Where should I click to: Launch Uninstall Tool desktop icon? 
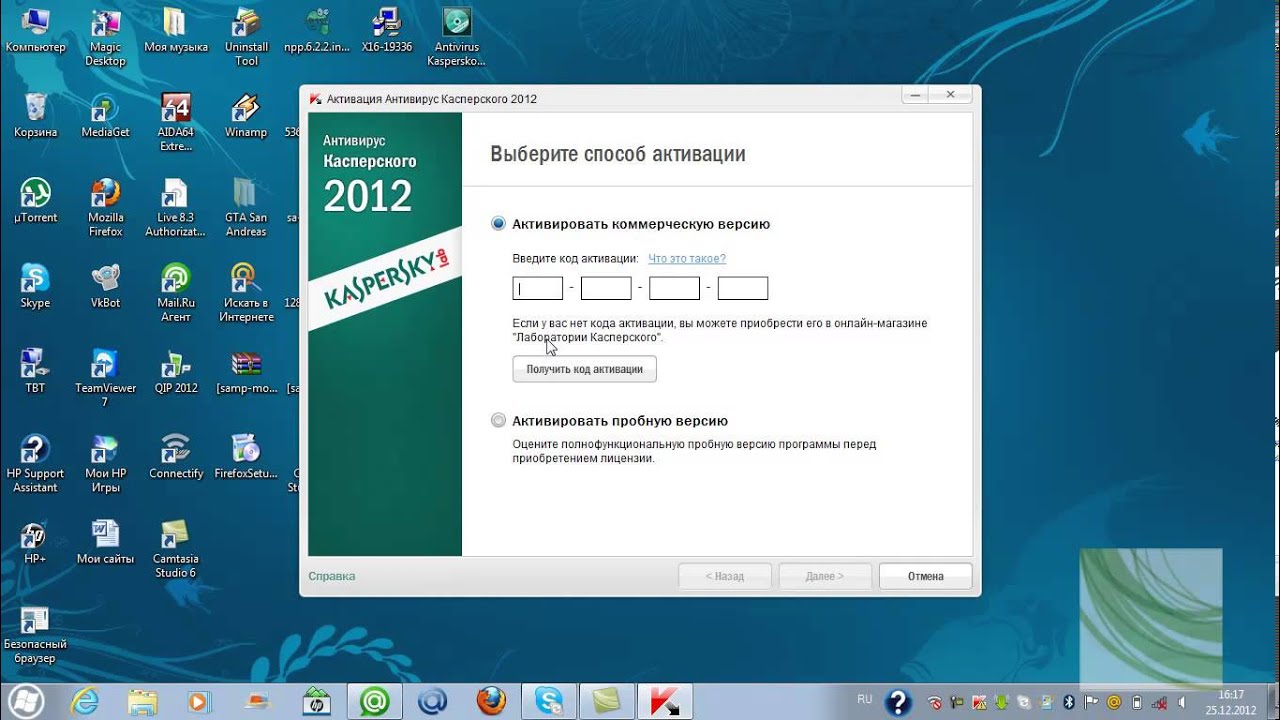coord(246,38)
